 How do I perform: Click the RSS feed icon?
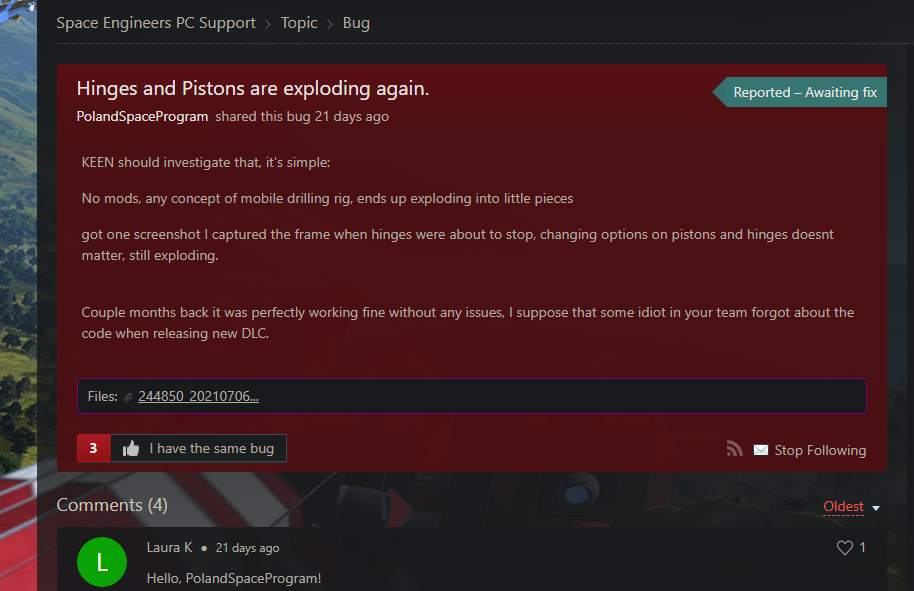(x=735, y=450)
